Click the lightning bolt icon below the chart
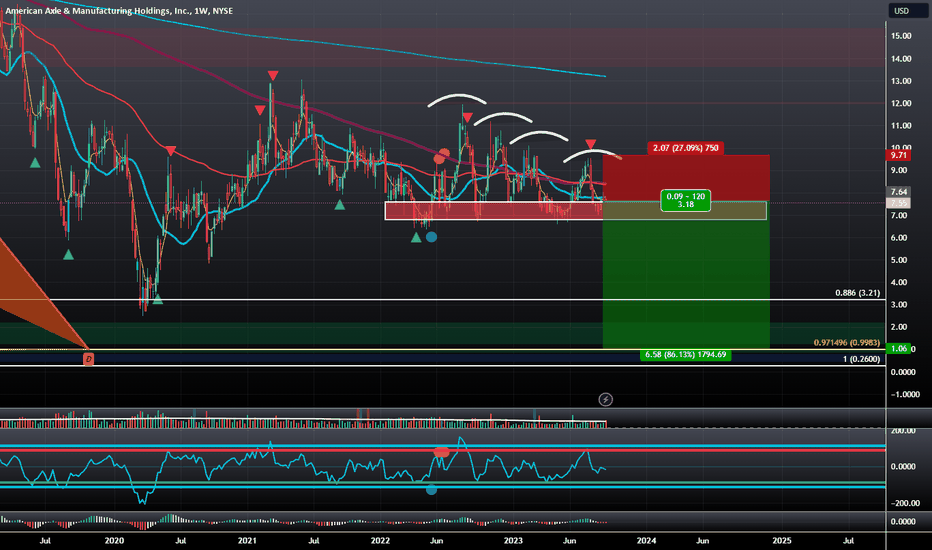The image size is (932, 550). (605, 400)
